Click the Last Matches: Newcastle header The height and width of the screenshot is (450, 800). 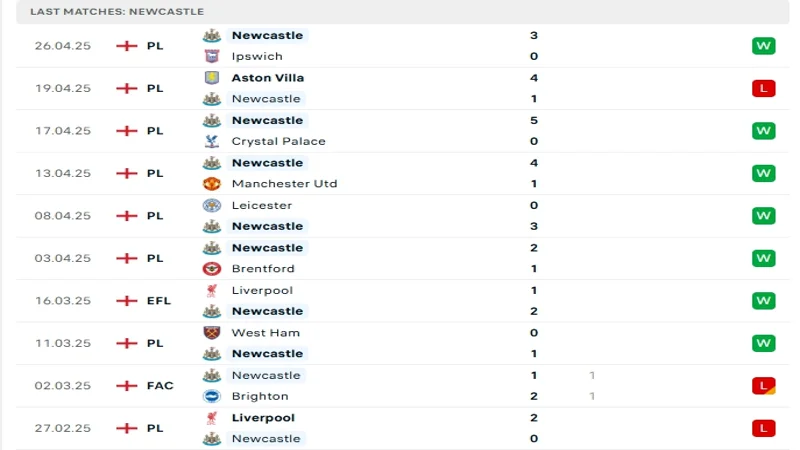coord(117,11)
